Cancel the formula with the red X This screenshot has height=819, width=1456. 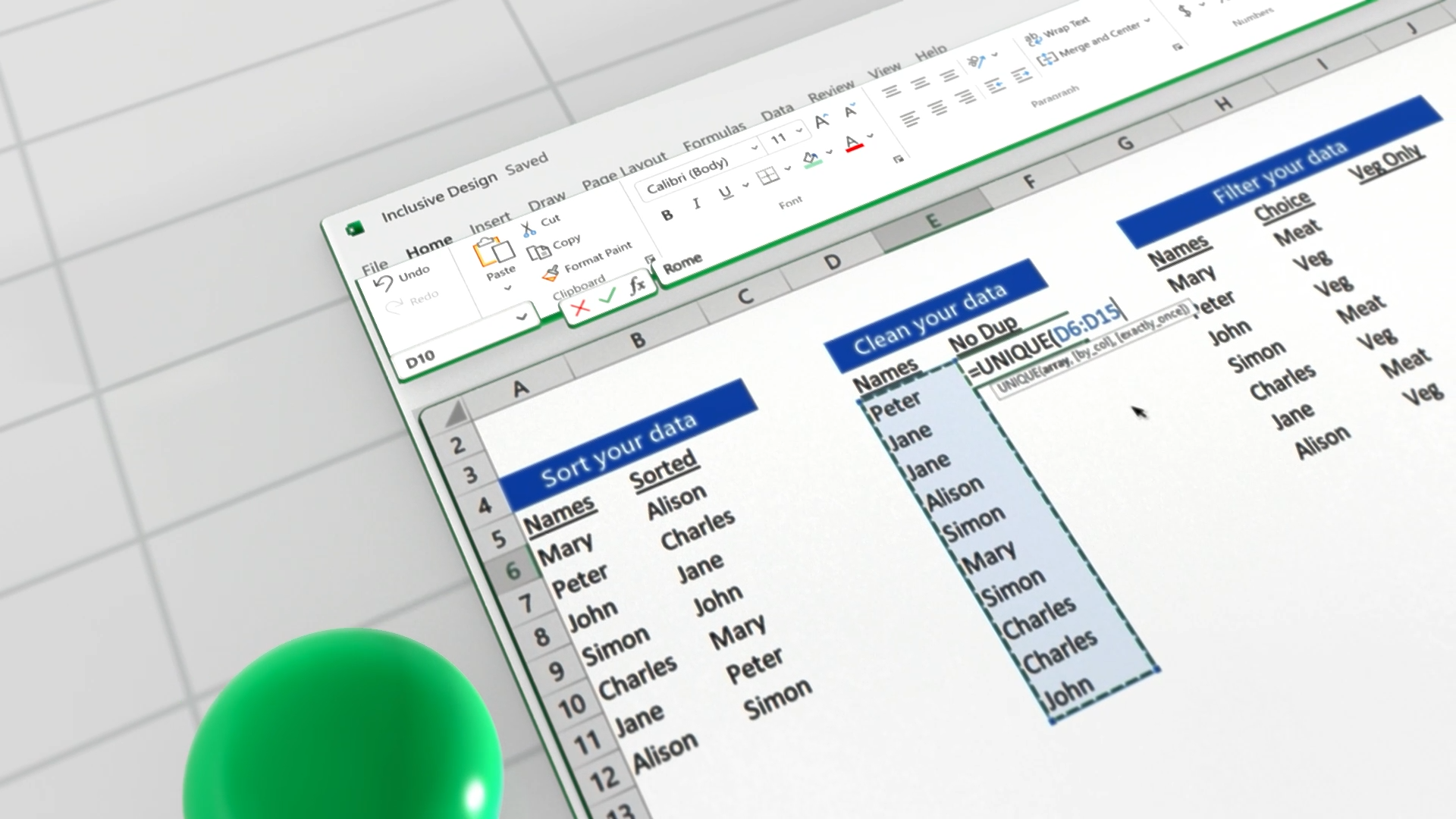580,307
